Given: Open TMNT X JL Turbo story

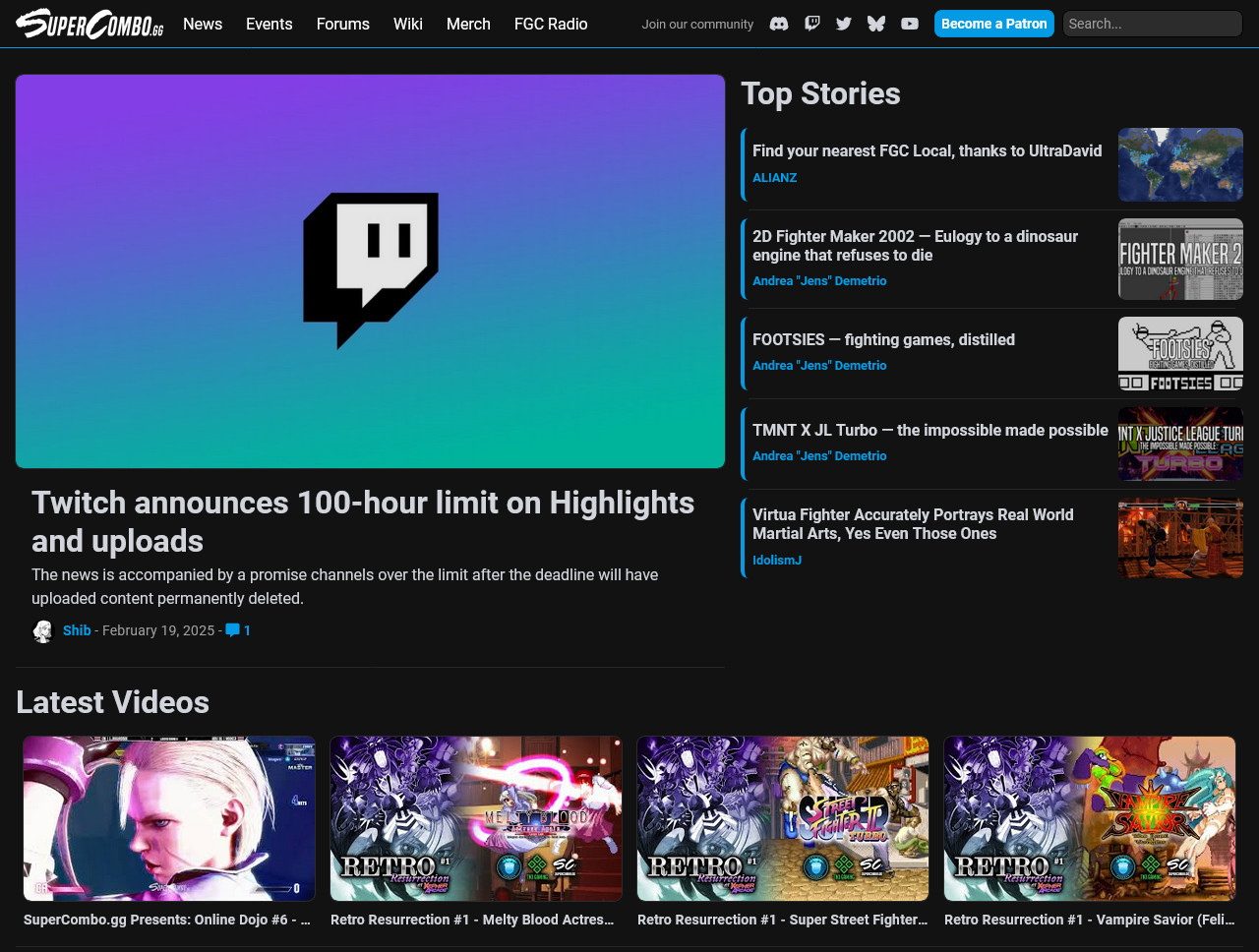Looking at the screenshot, I should point(930,430).
